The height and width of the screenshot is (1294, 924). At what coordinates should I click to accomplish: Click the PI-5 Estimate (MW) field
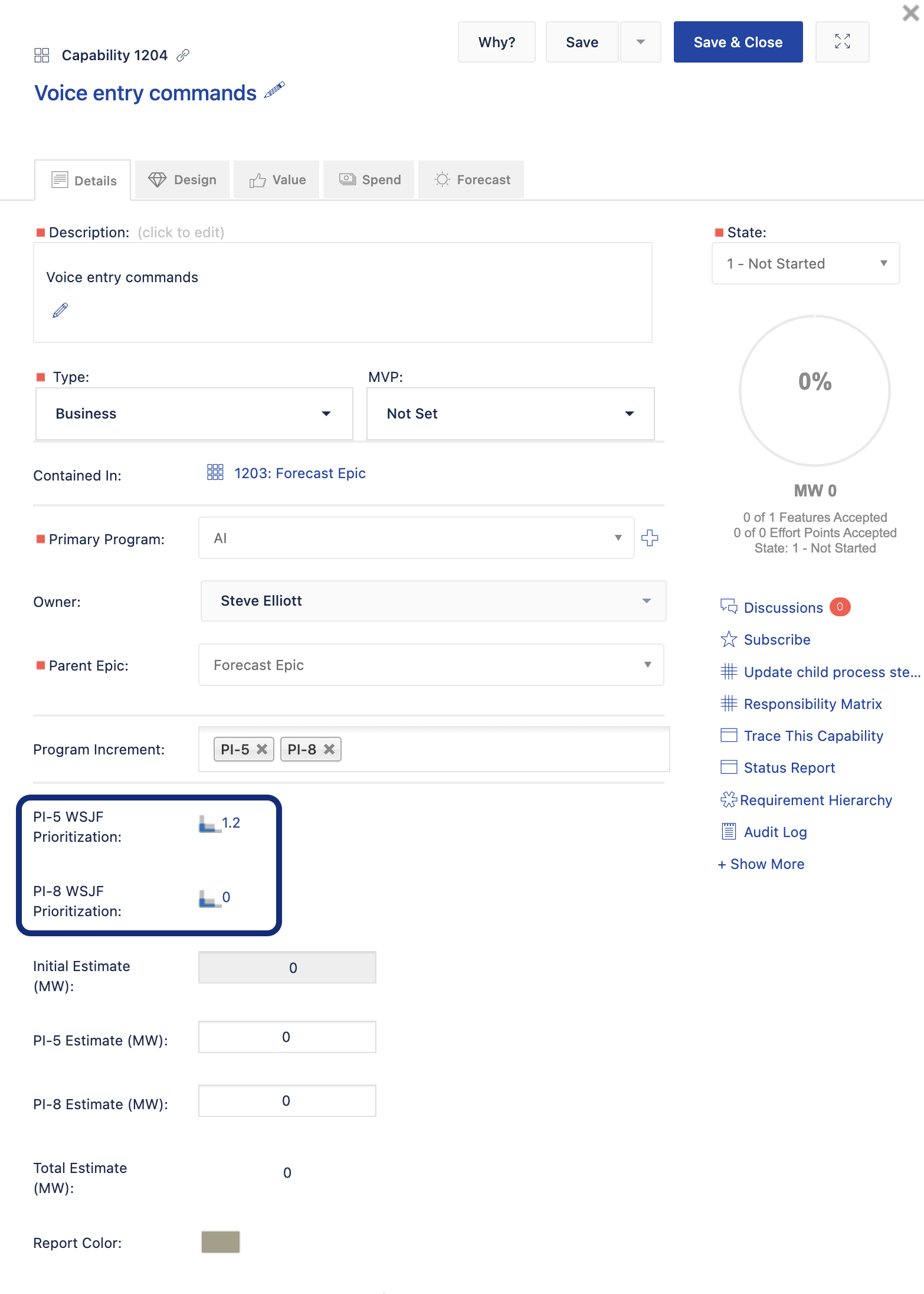pyautogui.click(x=287, y=1037)
